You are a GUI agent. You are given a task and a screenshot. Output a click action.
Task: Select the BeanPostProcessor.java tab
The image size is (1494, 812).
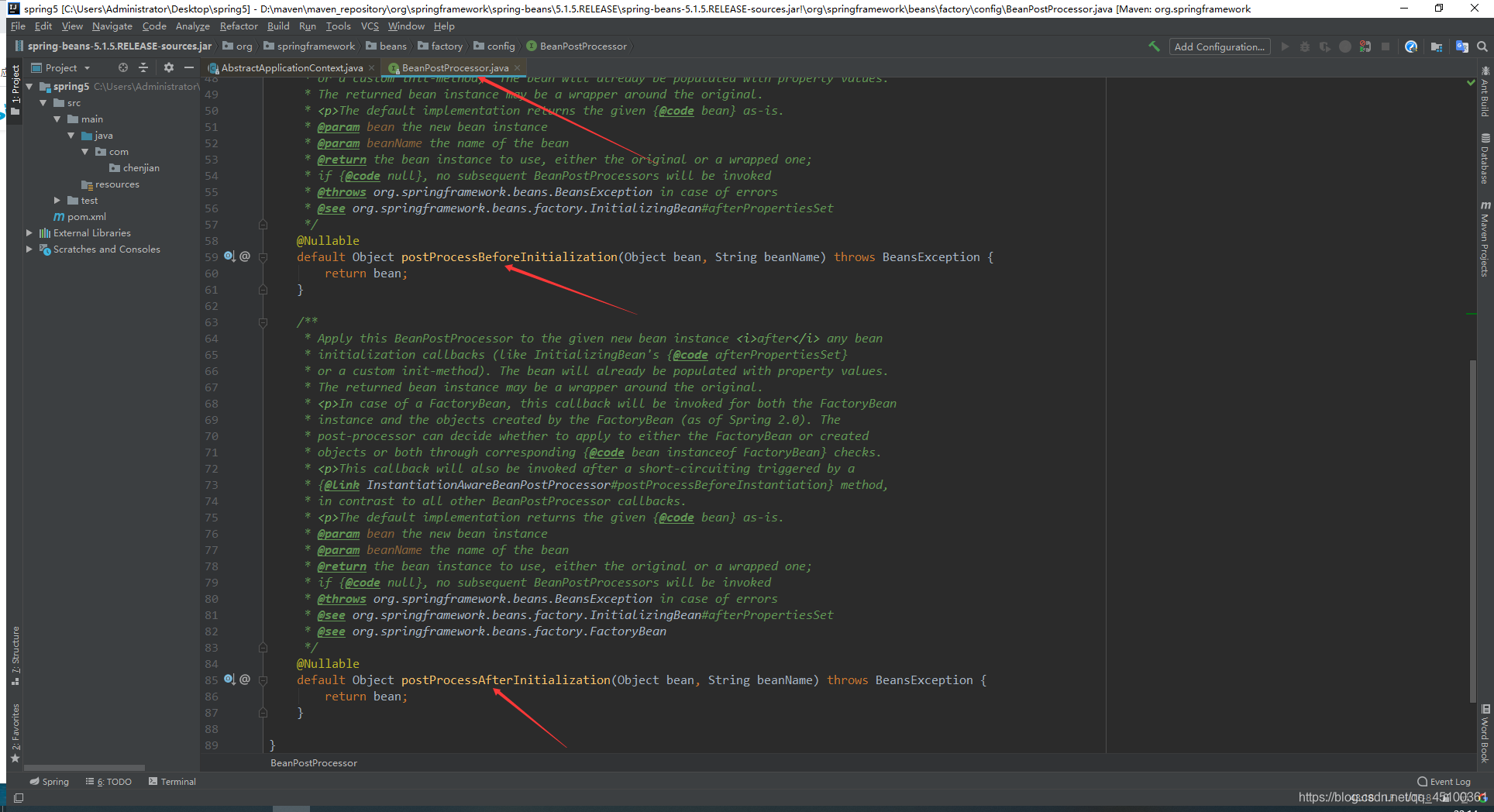[455, 68]
